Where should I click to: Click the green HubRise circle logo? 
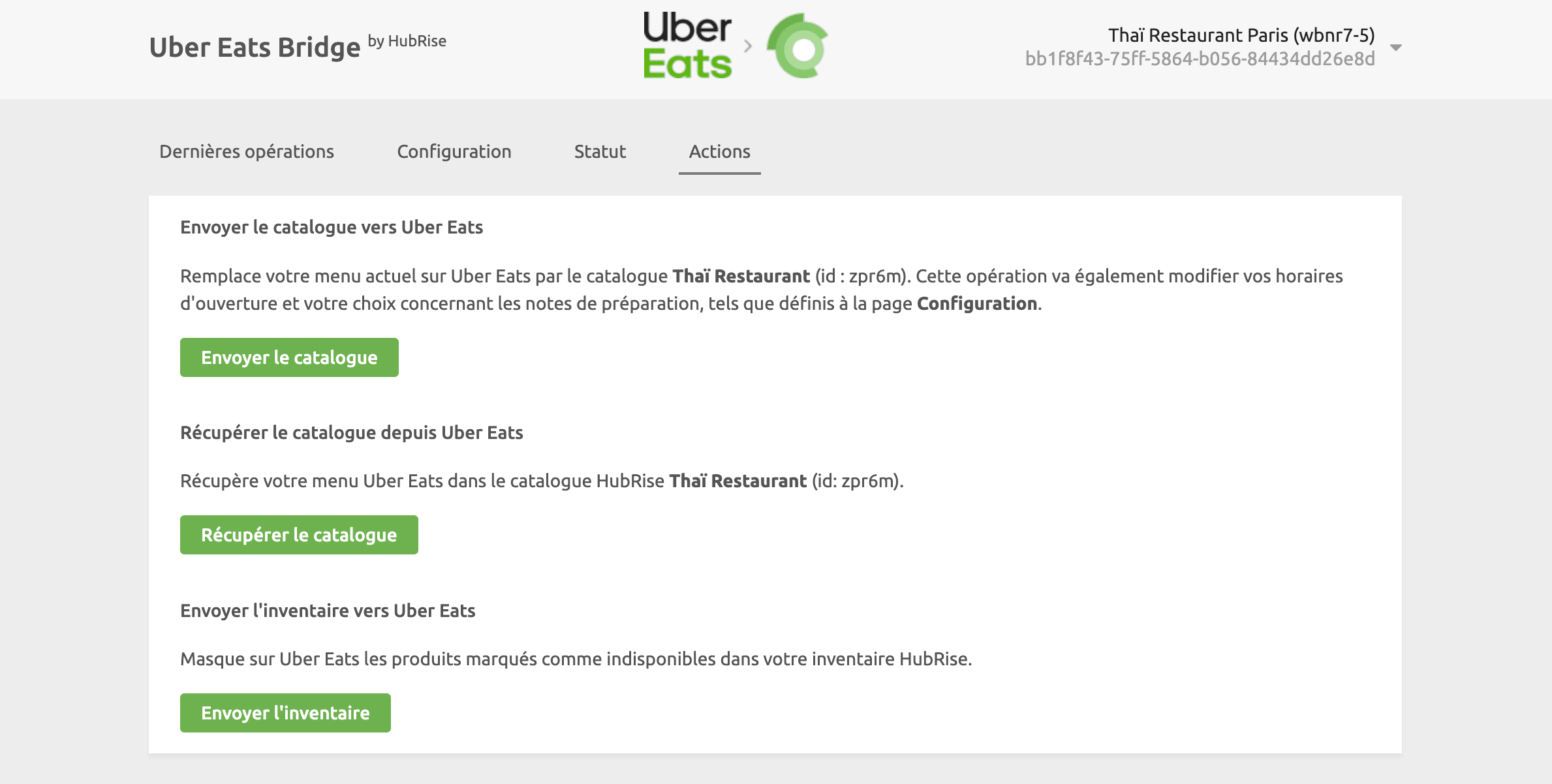click(798, 47)
